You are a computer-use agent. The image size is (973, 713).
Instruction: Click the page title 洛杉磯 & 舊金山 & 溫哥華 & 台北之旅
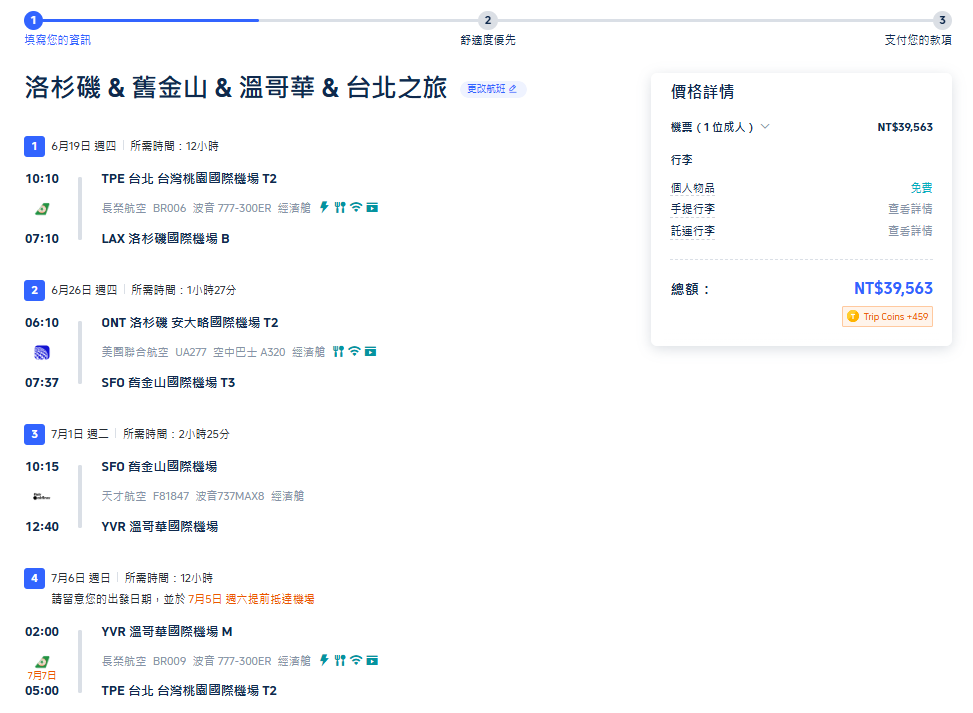pyautogui.click(x=236, y=87)
